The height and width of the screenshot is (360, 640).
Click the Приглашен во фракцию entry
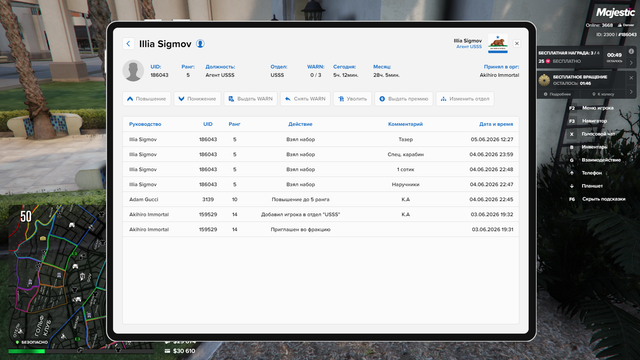[x=300, y=230]
